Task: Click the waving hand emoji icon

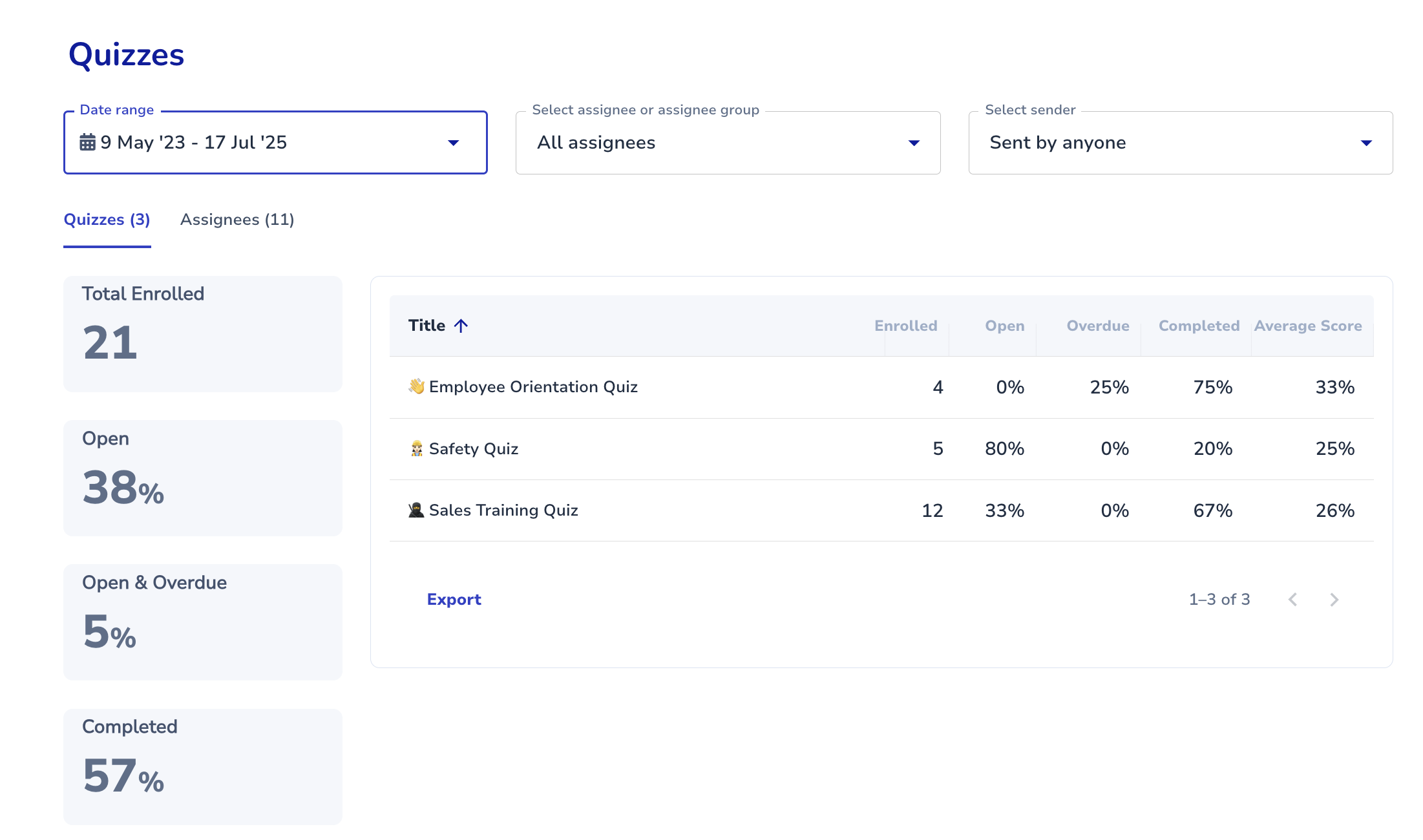Action: (x=416, y=386)
